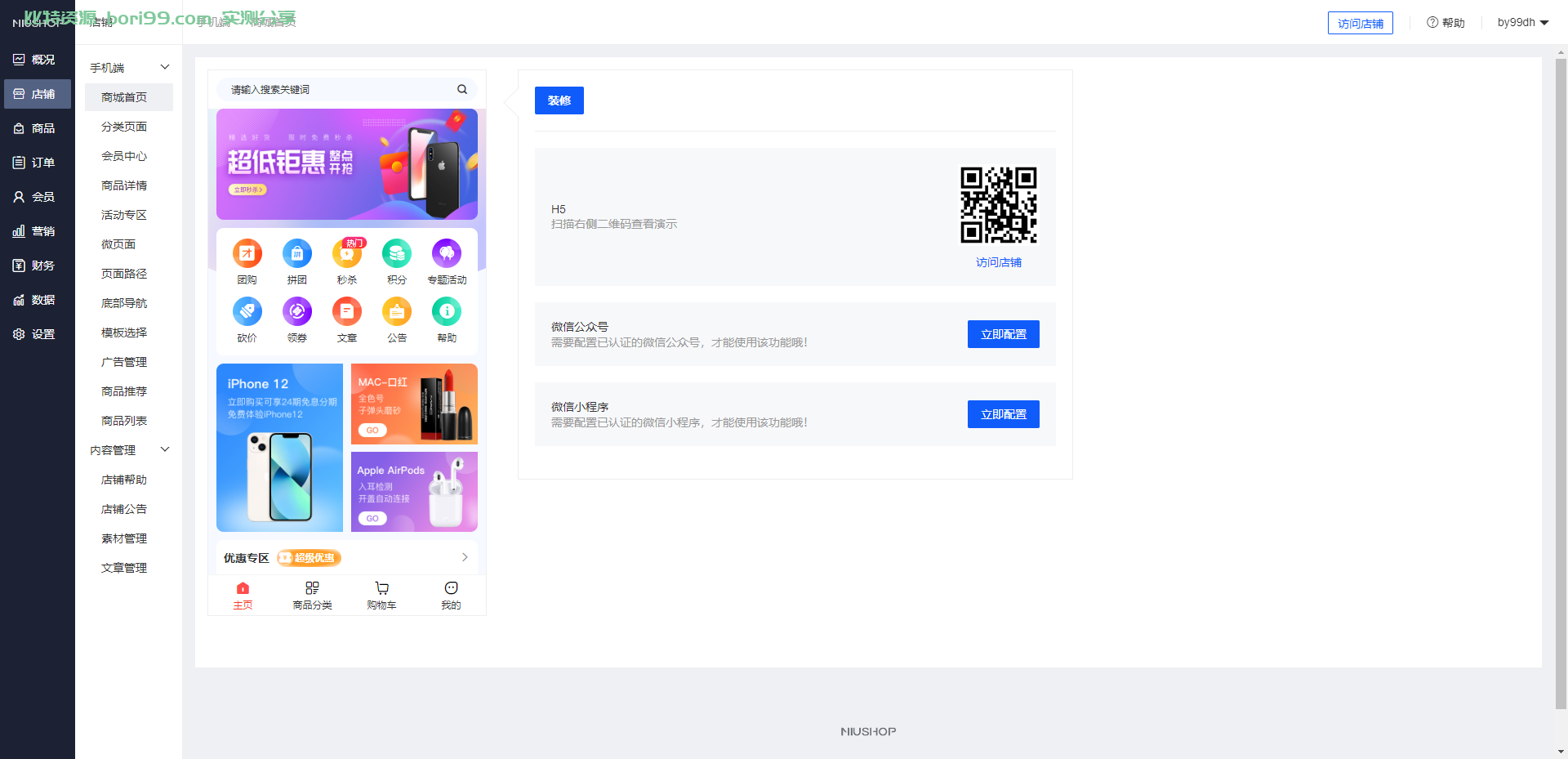Screen dimensions: 1568x759
Task: Click the H5 QR code image
Action: [x=999, y=205]
